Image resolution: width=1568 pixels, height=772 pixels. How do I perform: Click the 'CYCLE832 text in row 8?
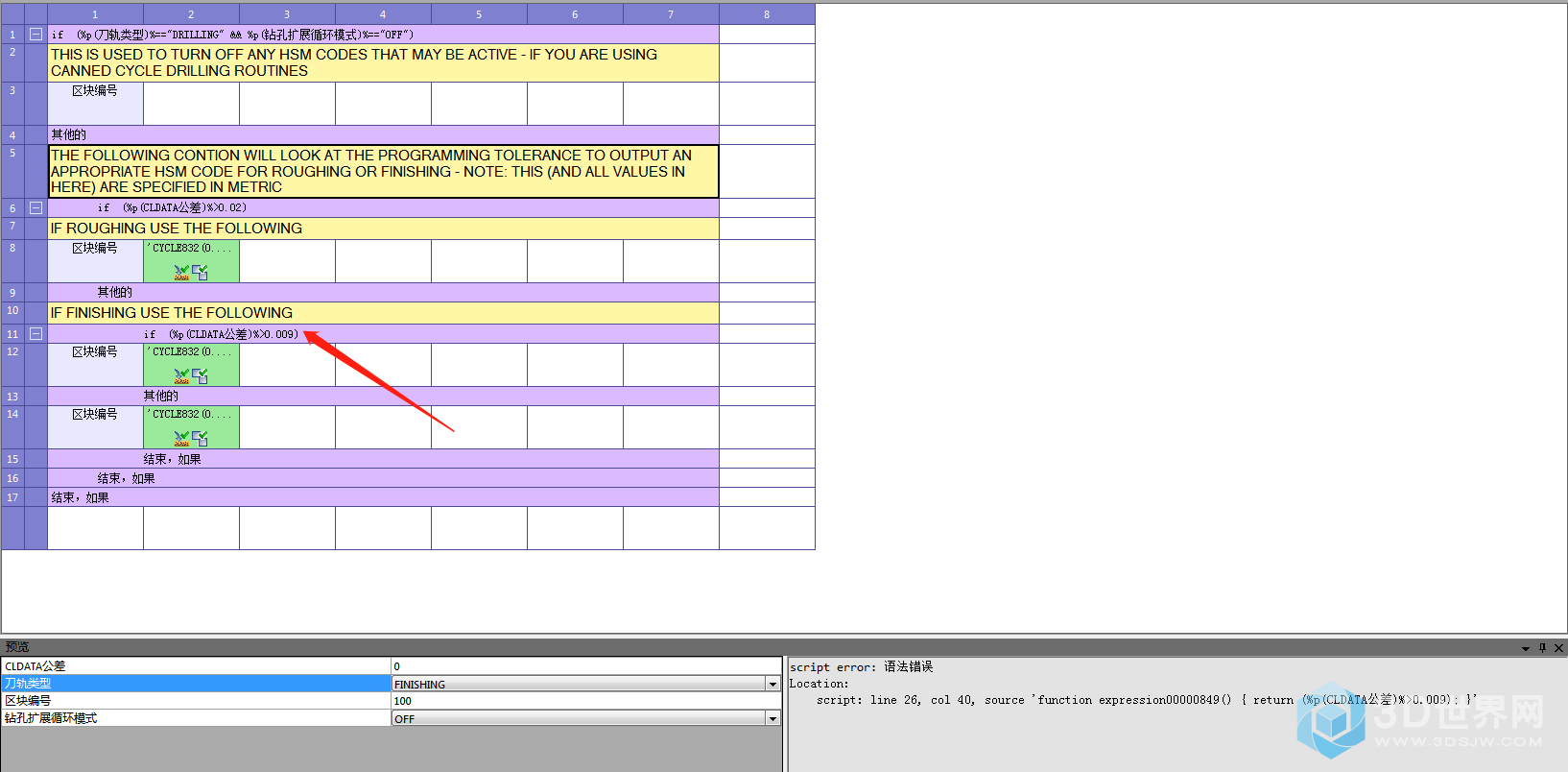click(x=189, y=248)
